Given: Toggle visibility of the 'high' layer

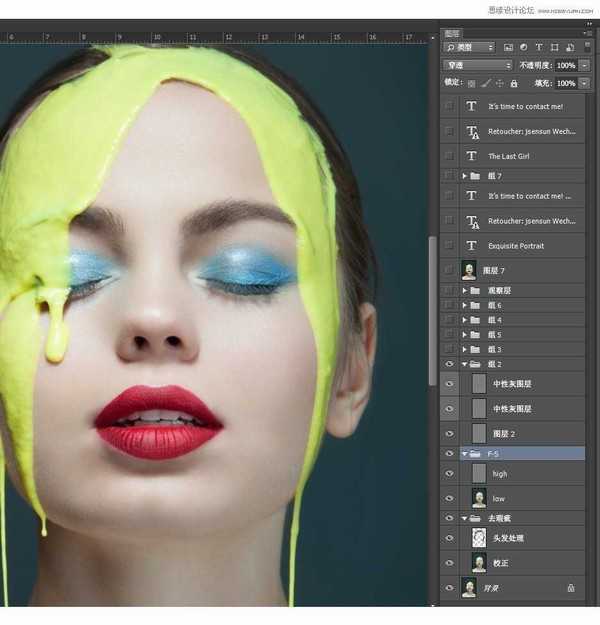Looking at the screenshot, I should point(449,473).
